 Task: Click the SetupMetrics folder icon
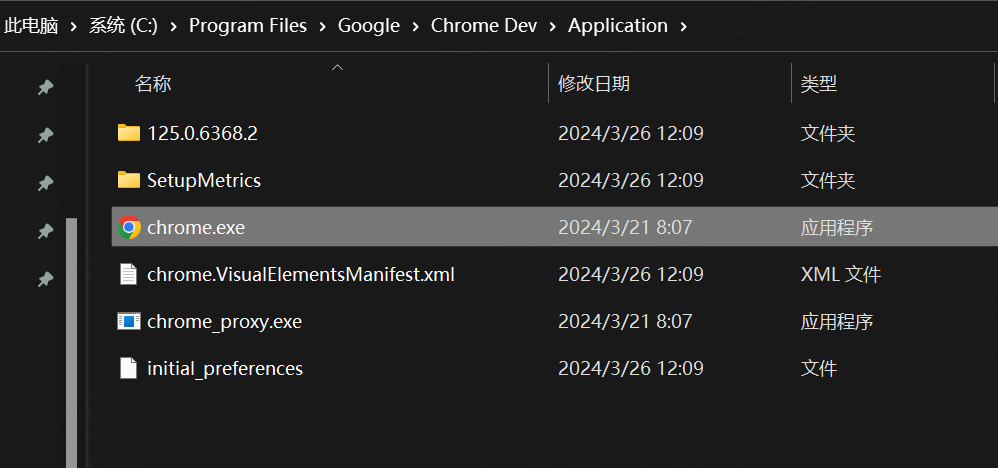click(x=128, y=180)
